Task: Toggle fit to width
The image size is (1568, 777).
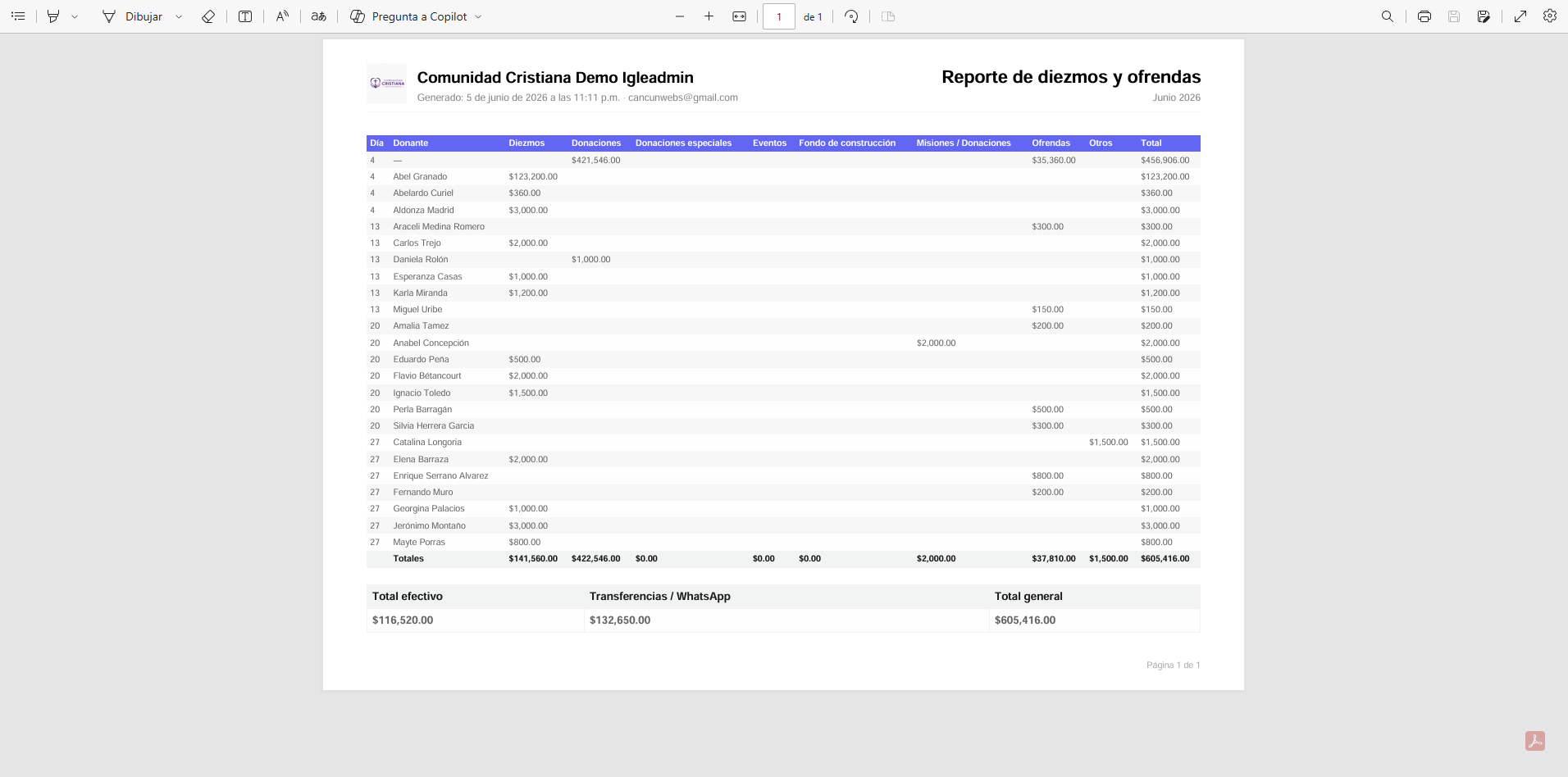Action: point(740,16)
